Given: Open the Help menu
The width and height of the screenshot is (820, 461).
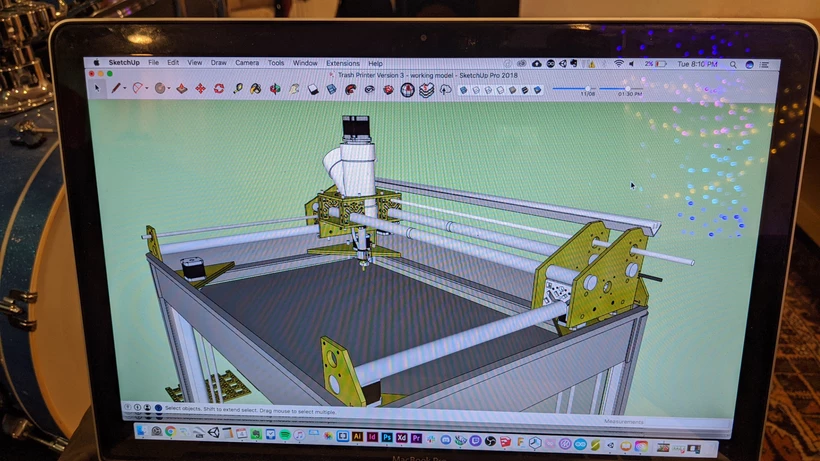Looking at the screenshot, I should click(375, 63).
